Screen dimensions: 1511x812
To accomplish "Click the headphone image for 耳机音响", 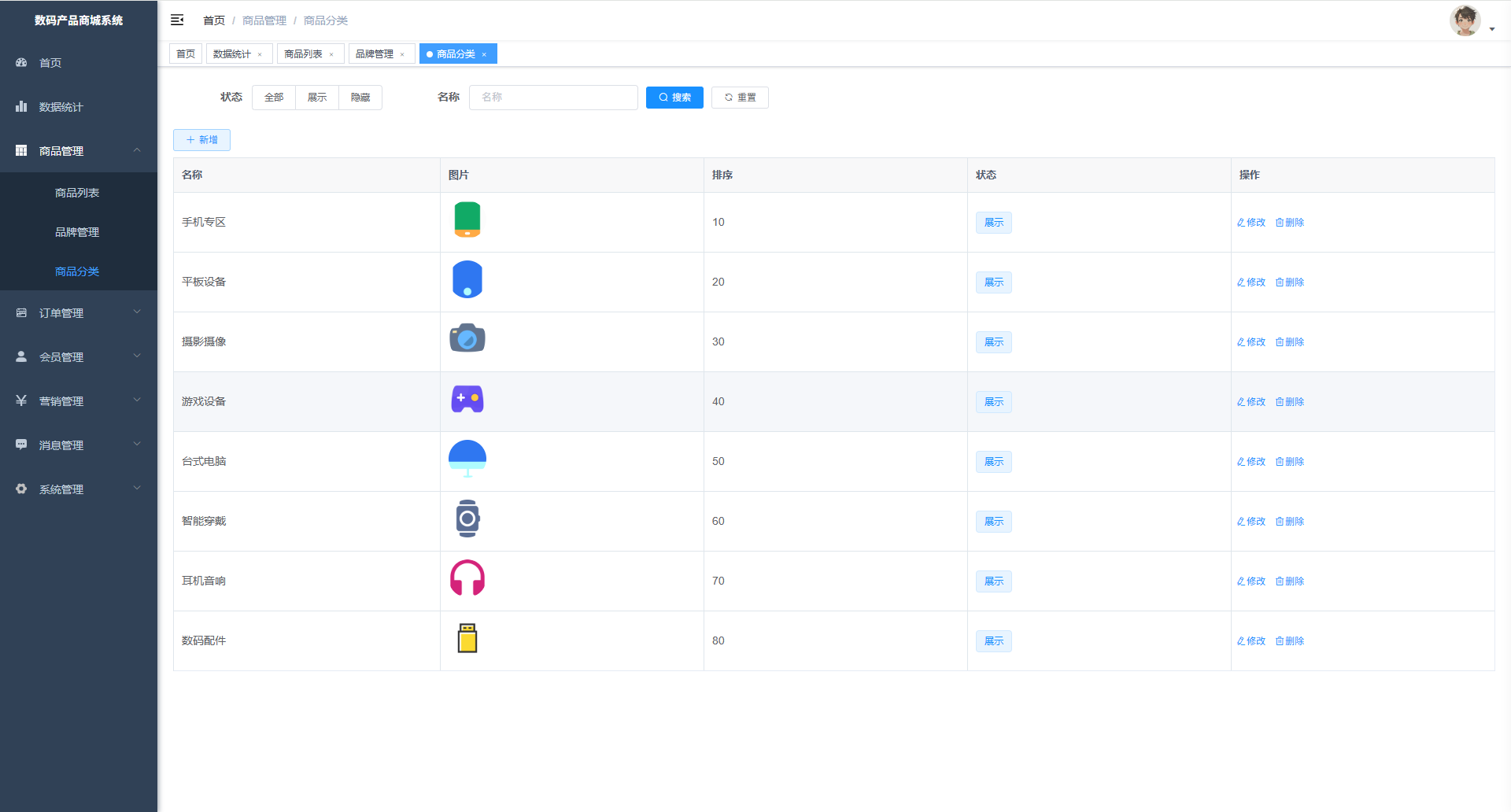I will point(467,578).
